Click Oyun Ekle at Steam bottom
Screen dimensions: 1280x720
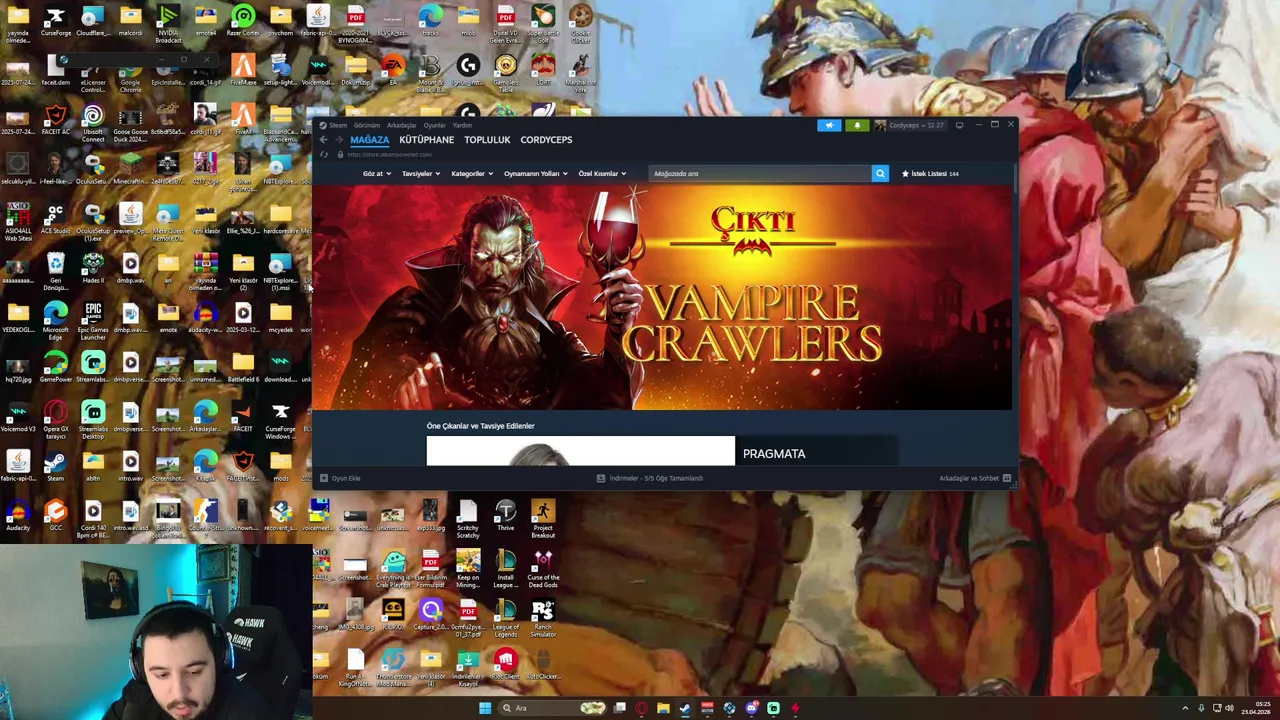[x=340, y=478]
